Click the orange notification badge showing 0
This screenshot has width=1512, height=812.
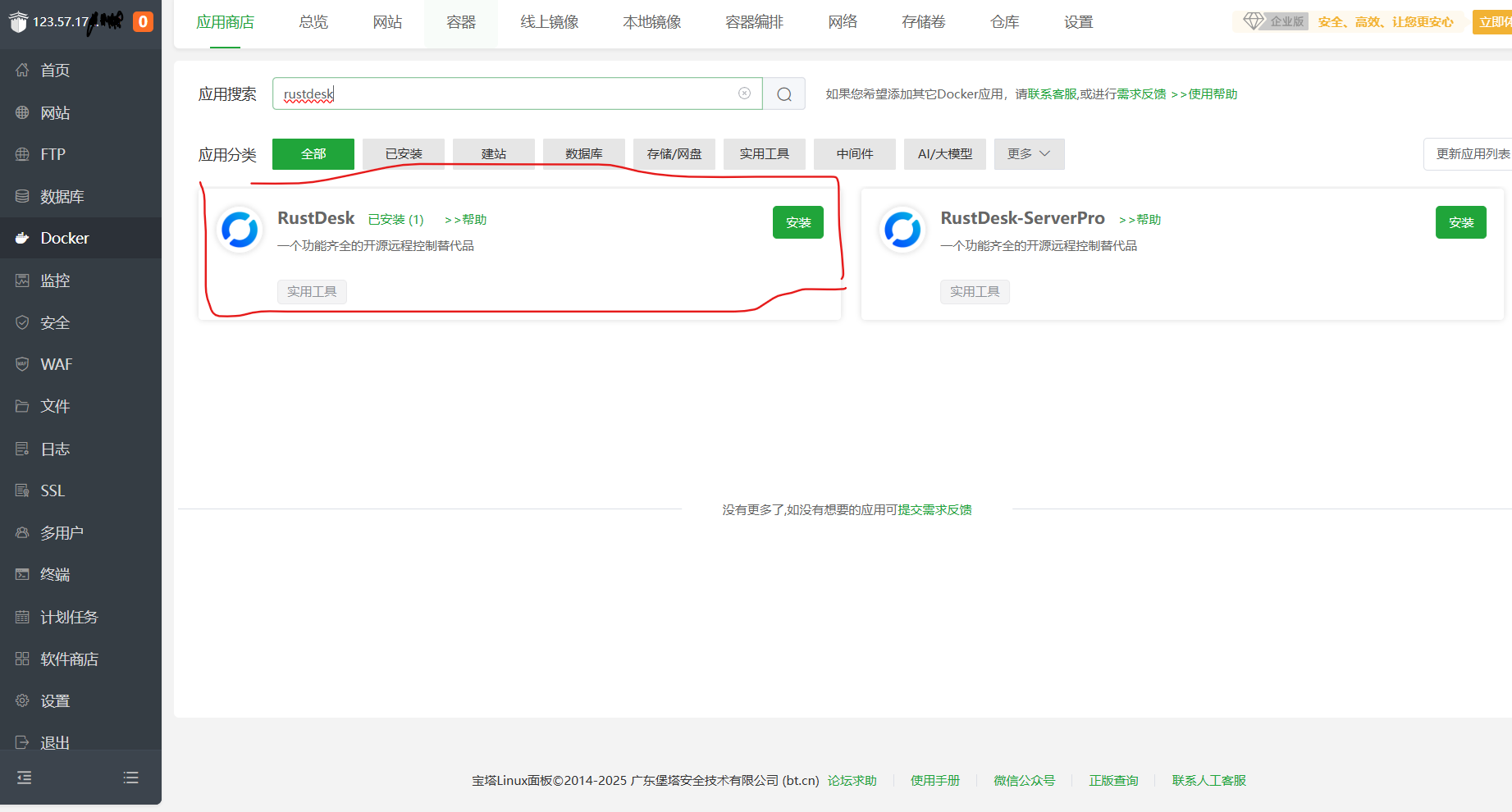(143, 22)
